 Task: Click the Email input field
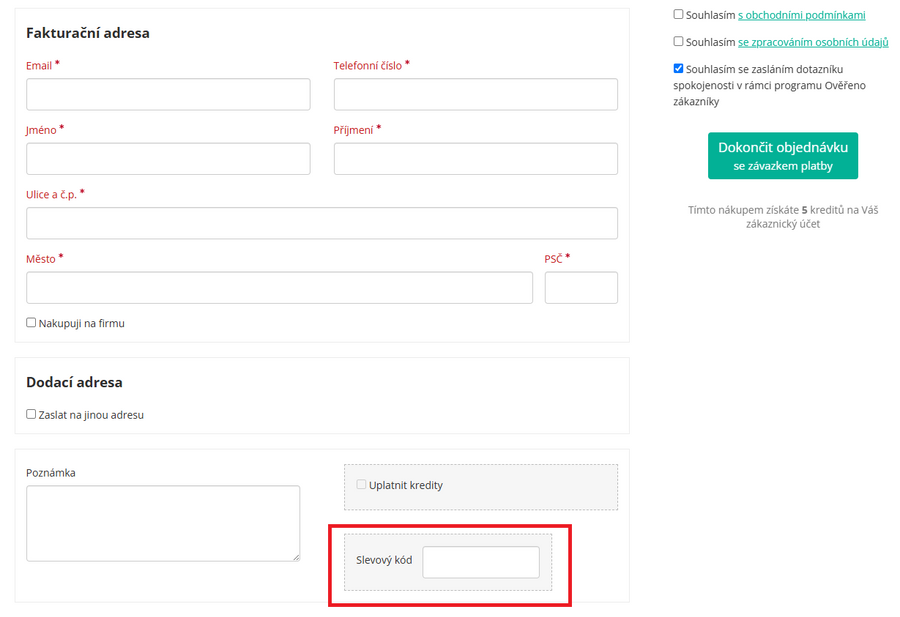pyautogui.click(x=168, y=95)
